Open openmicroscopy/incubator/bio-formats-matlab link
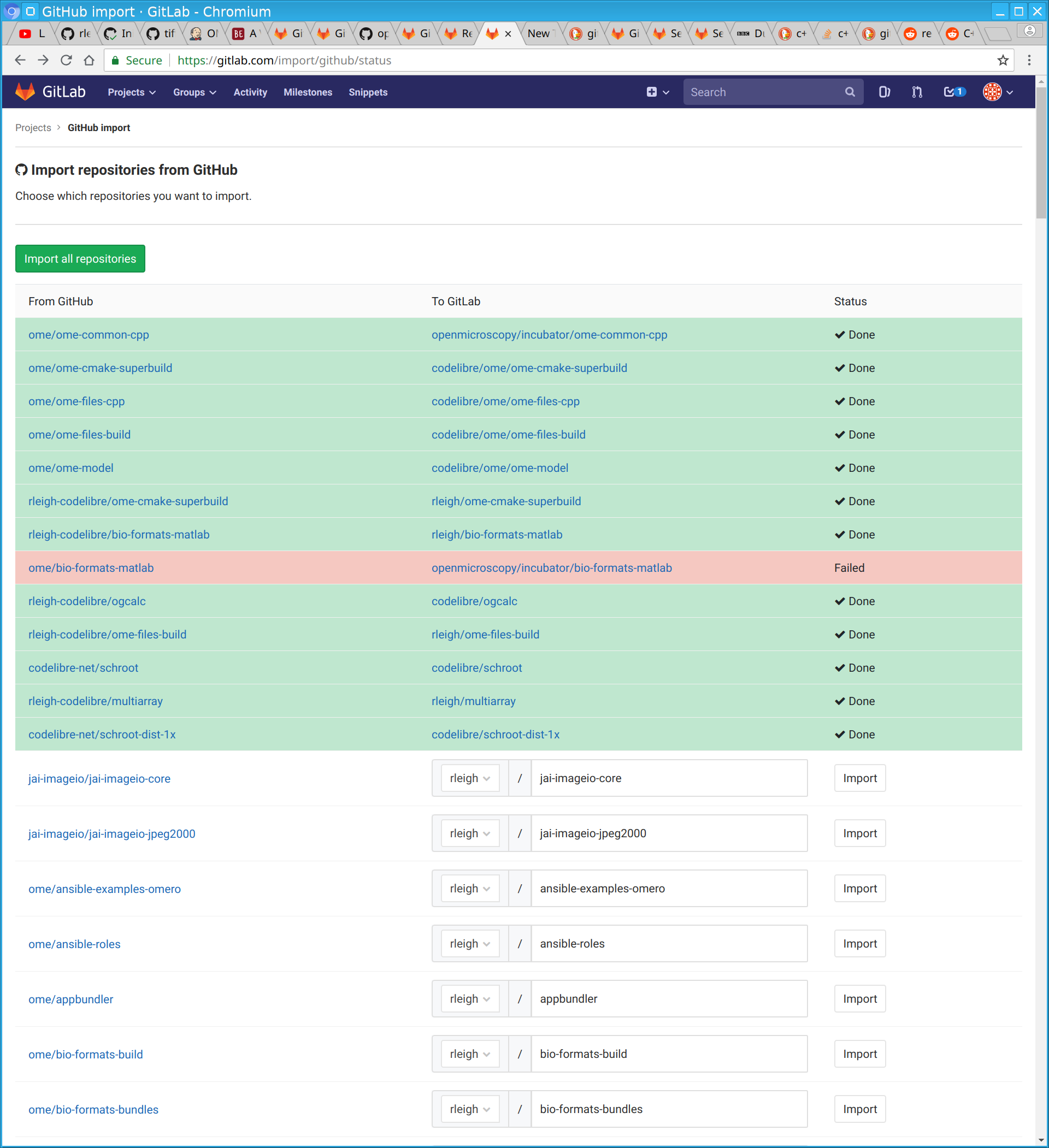 tap(552, 568)
